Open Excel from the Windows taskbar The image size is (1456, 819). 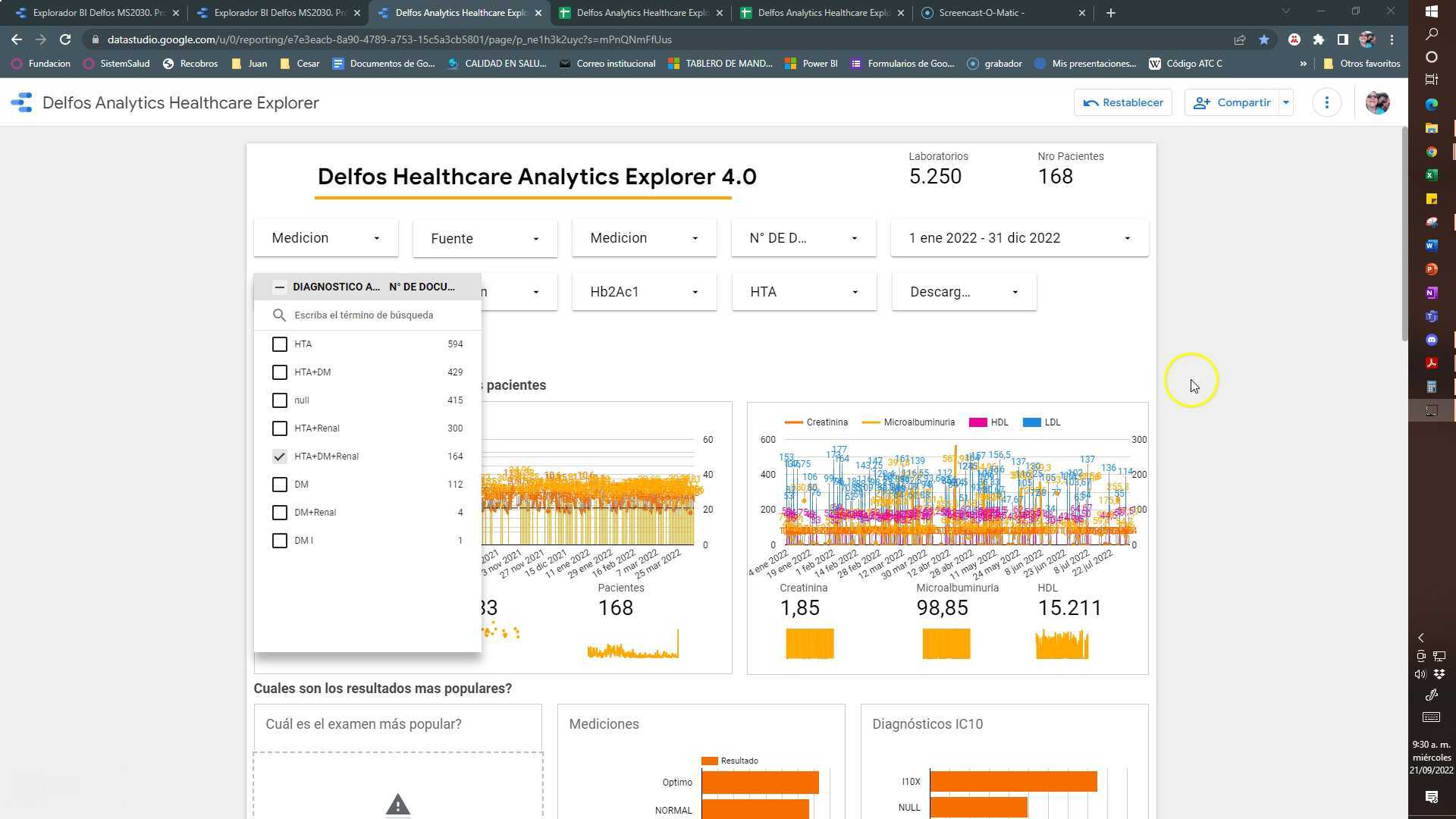[x=1431, y=175]
